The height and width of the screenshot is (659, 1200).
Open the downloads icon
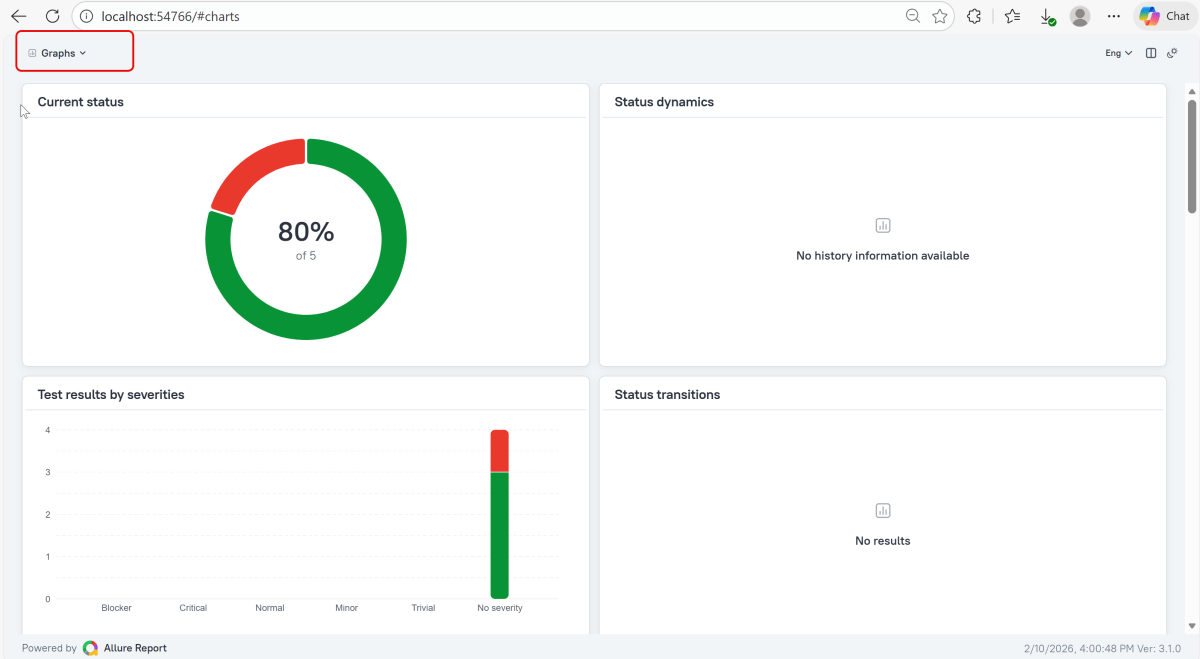point(1047,16)
